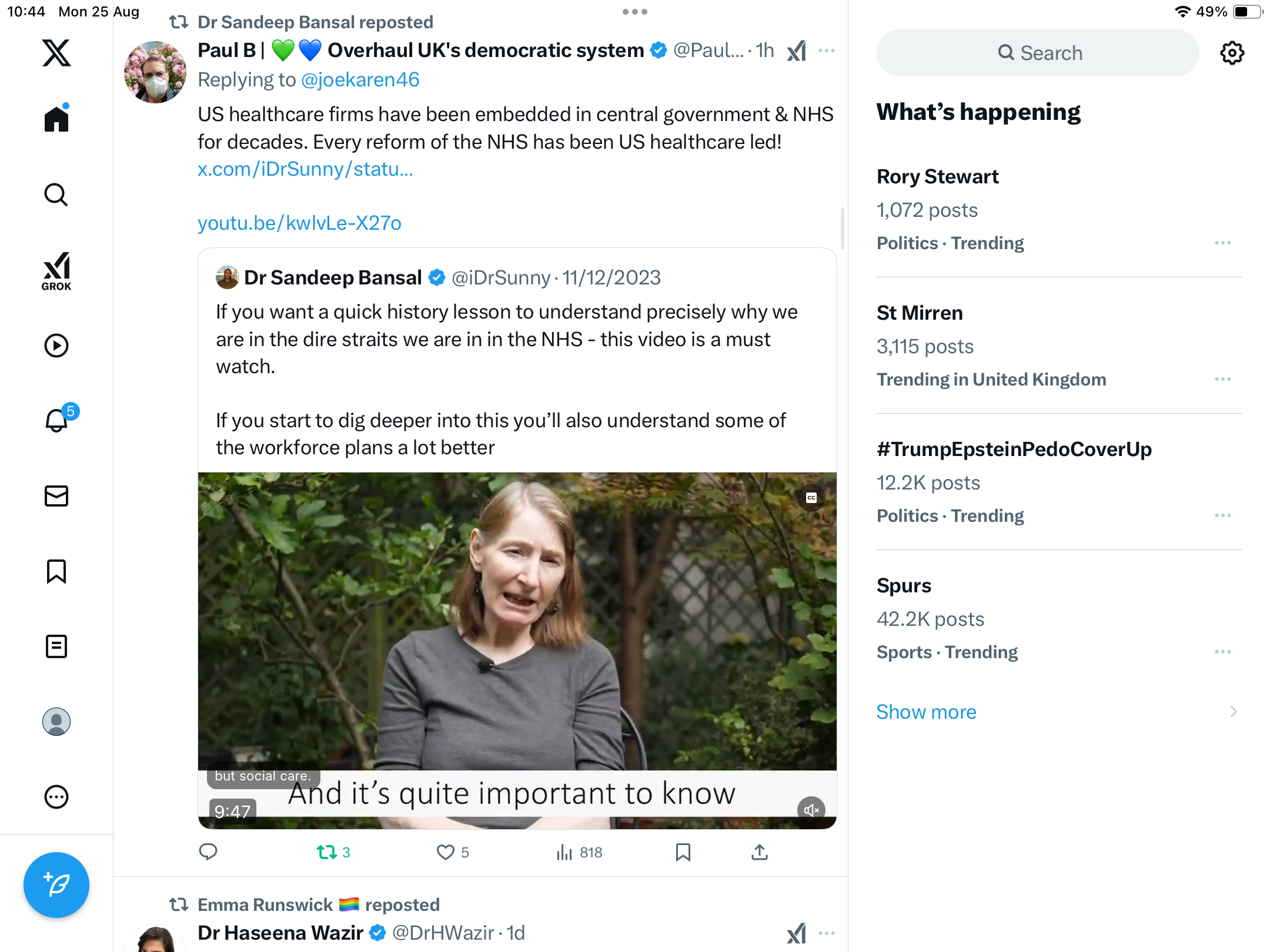Open the St Mirren trending topic
1270x952 pixels.
pos(920,313)
